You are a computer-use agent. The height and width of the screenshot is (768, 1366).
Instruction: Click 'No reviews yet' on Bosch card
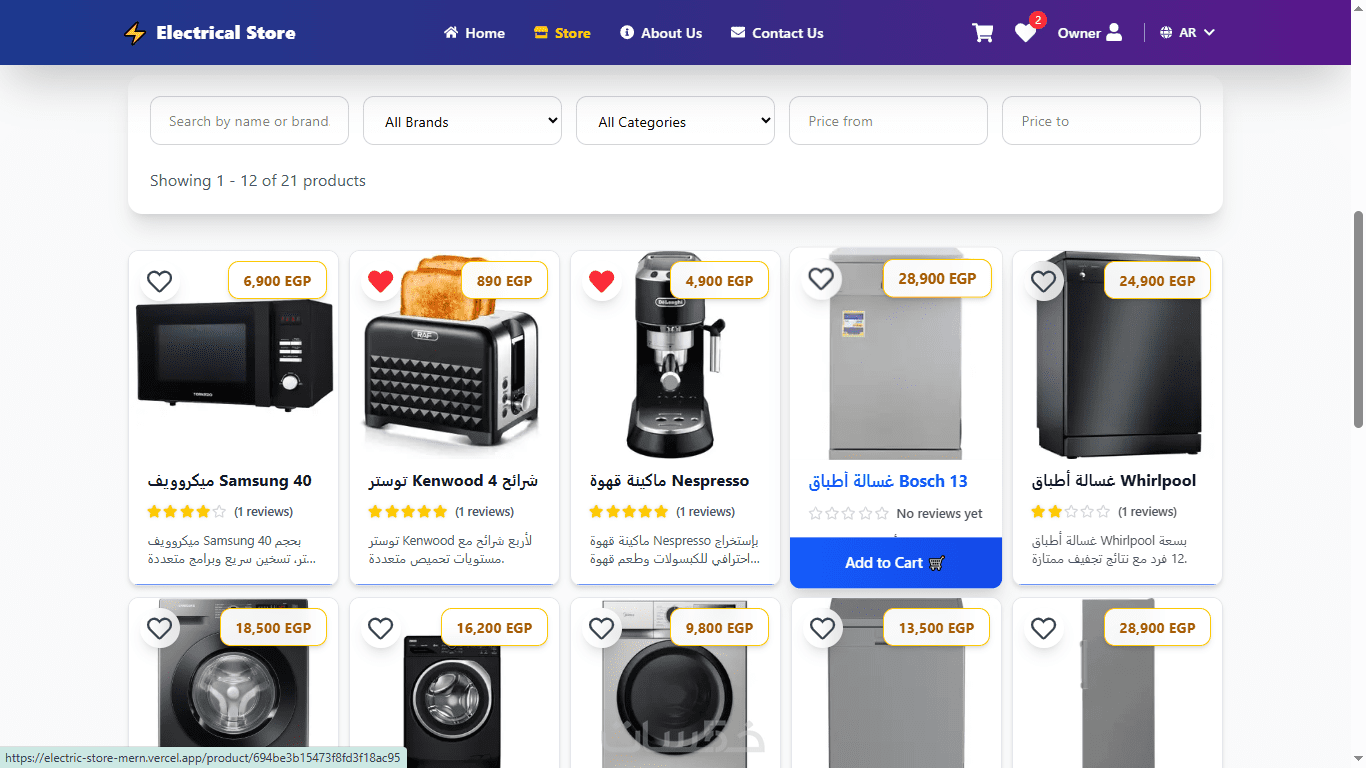click(940, 514)
